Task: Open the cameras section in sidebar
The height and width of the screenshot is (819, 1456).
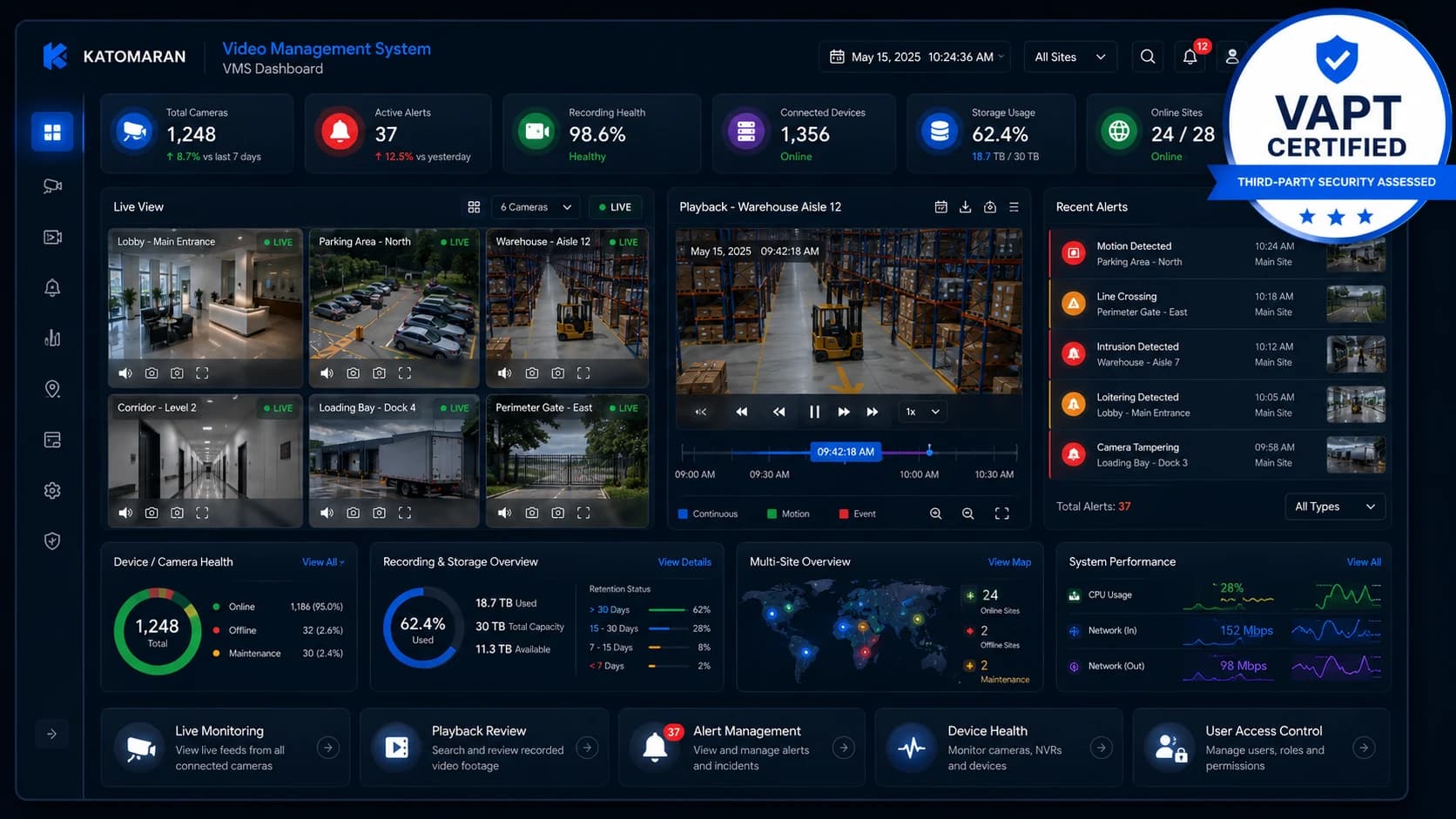Action: click(52, 185)
